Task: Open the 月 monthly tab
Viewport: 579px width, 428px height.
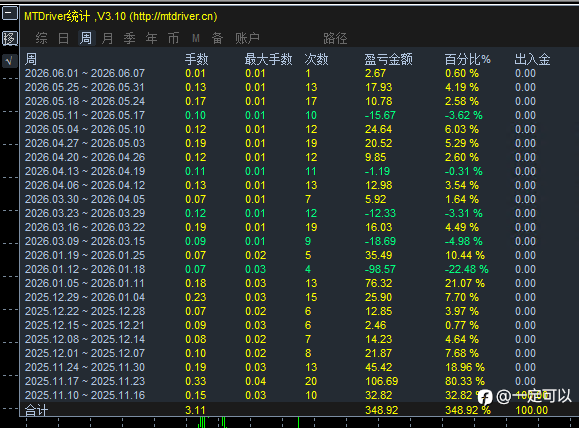Action: coord(107,38)
